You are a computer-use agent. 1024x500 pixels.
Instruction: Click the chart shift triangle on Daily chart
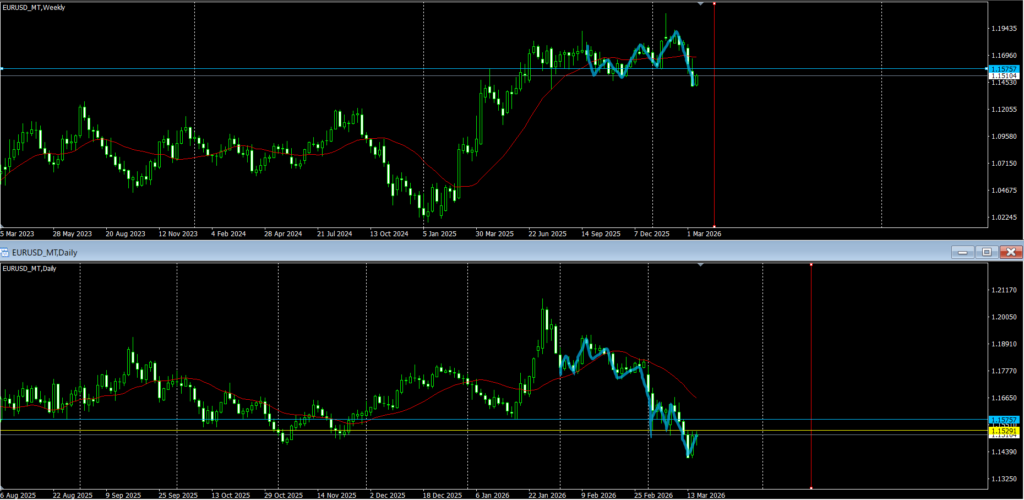coord(699,265)
